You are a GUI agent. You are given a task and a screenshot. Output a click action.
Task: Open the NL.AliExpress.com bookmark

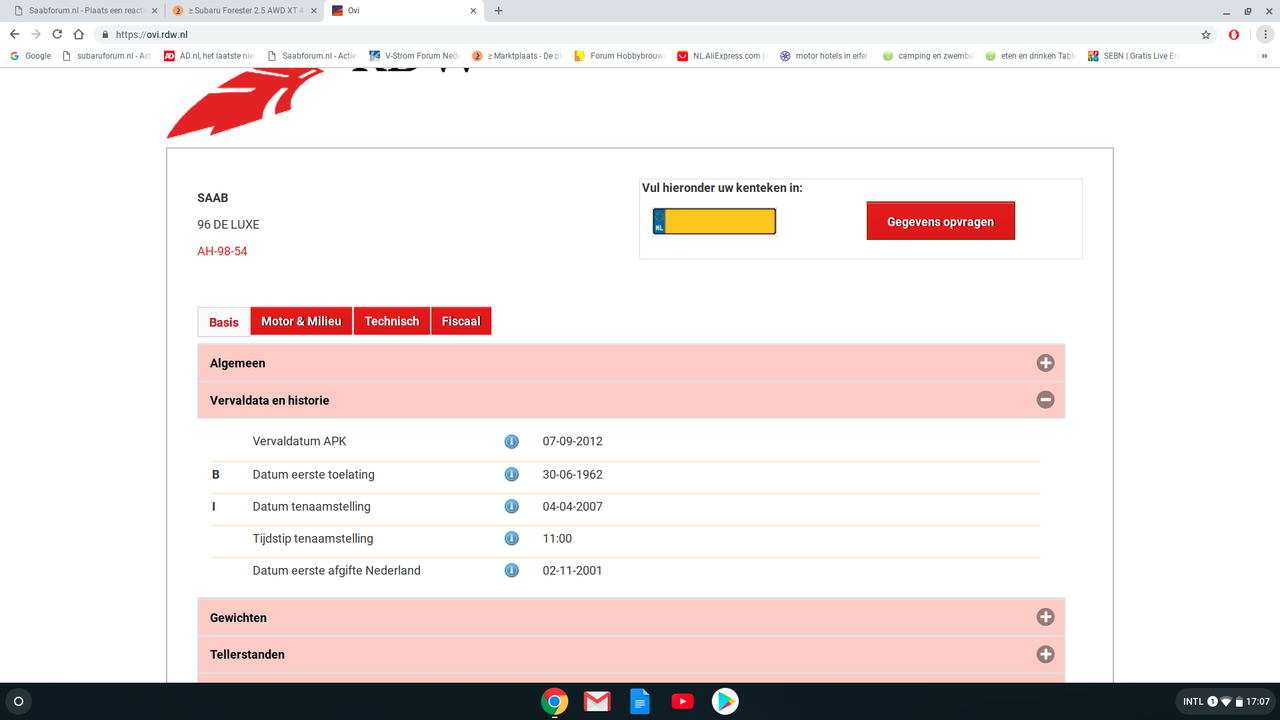(722, 56)
